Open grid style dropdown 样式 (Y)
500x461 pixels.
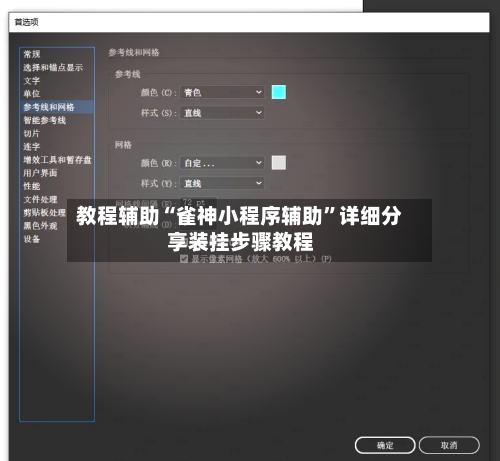(222, 183)
